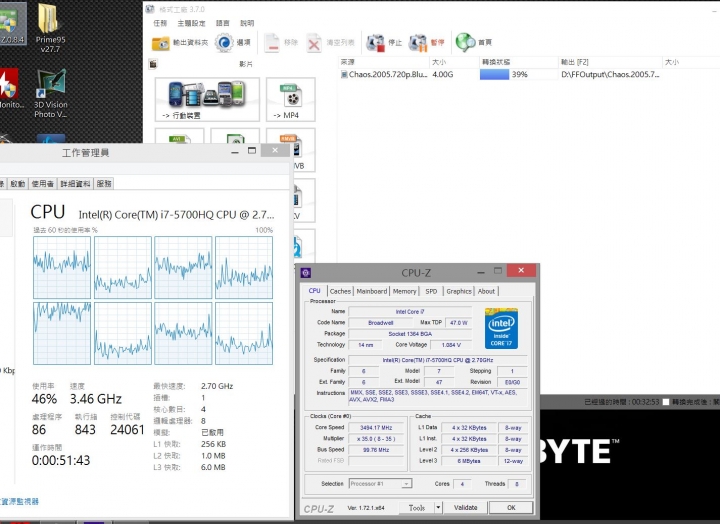Viewport: 720px width, 524px height.
Task: Click the video category film icon
Action: click(x=153, y=64)
